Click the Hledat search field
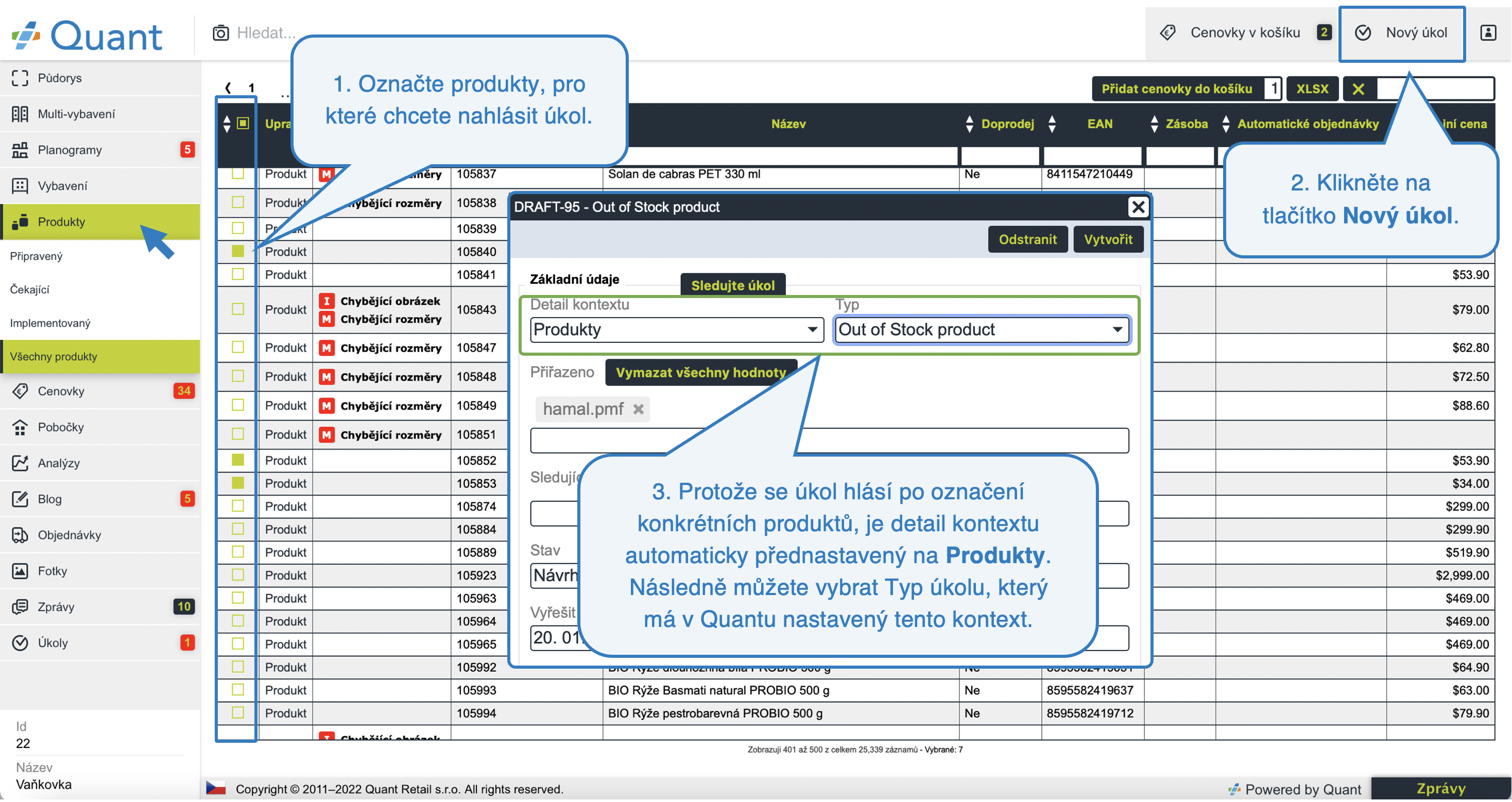The height and width of the screenshot is (802, 1512). [265, 33]
